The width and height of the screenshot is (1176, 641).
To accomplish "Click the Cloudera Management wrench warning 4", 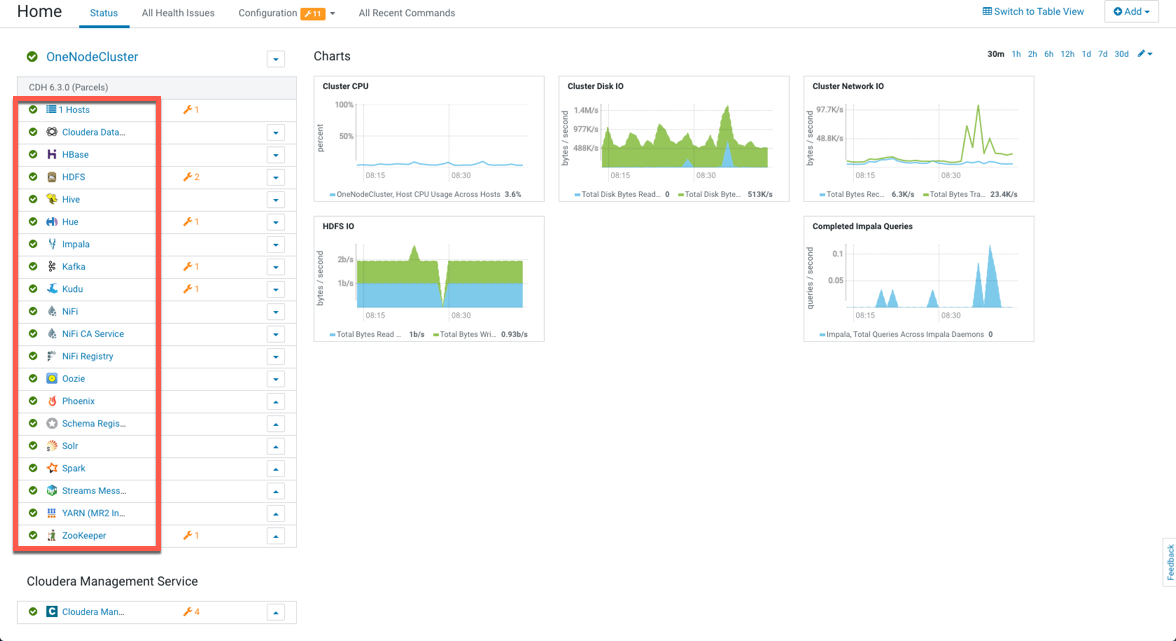I will tap(191, 612).
